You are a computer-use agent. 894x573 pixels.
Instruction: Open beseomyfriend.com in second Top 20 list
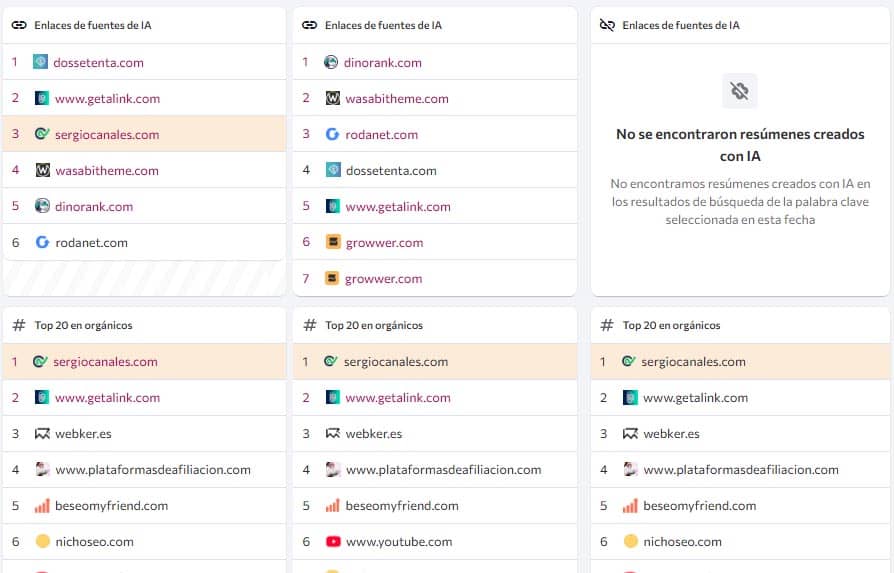click(402, 506)
